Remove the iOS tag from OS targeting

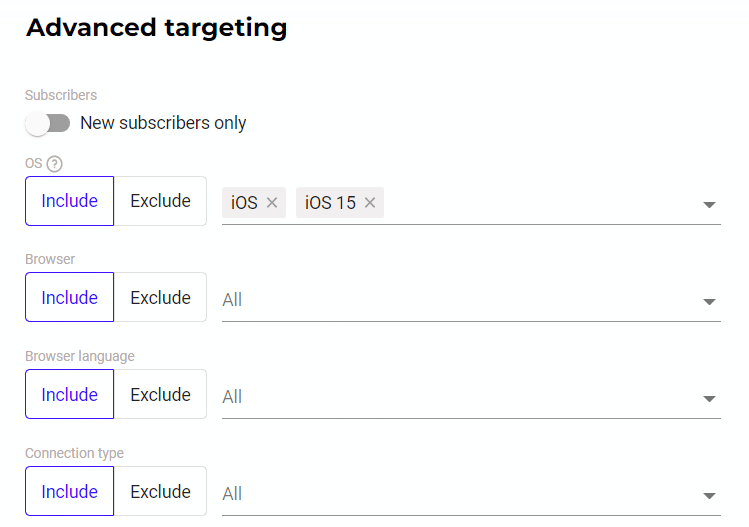pyautogui.click(x=272, y=203)
